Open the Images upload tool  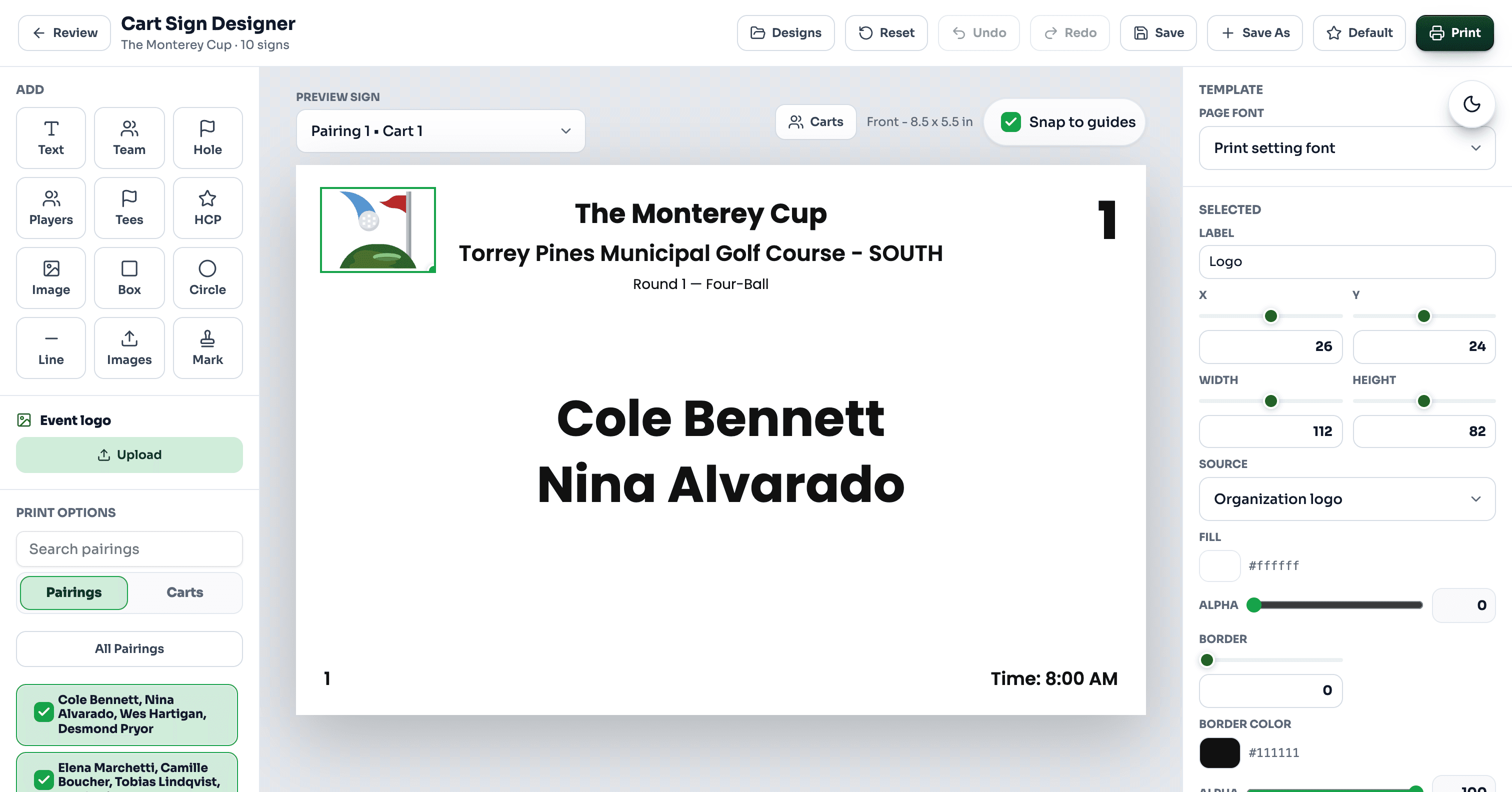pyautogui.click(x=129, y=347)
